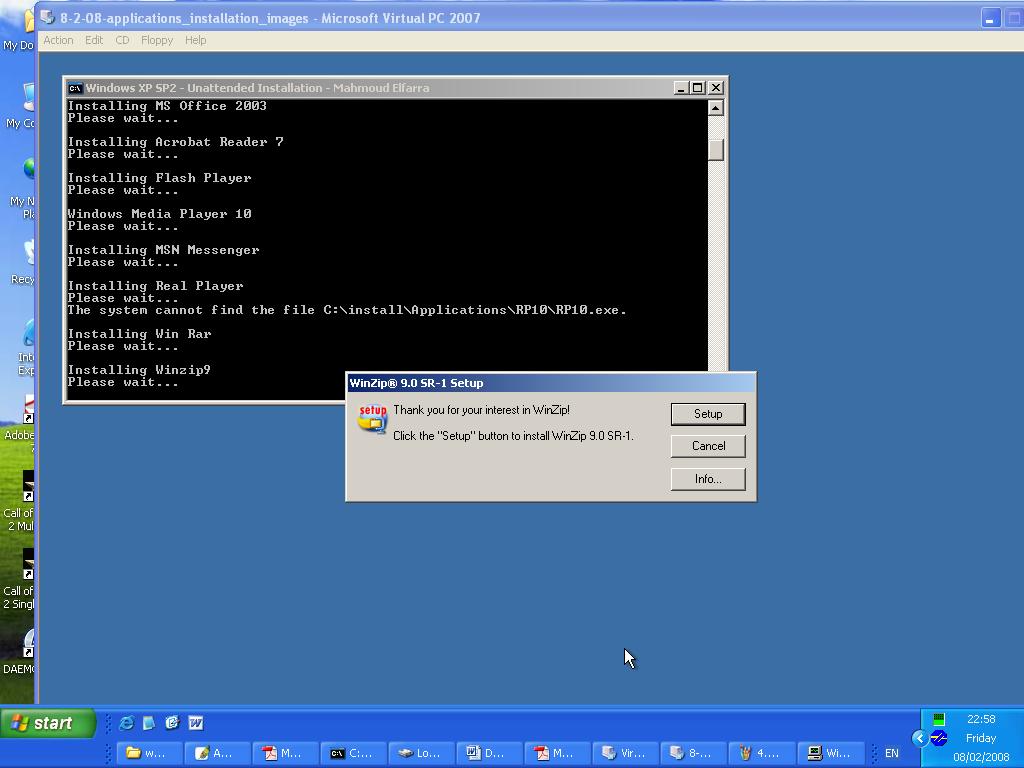This screenshot has height=768, width=1024.
Task: Close the Unattended Installation console window
Action: click(x=716, y=88)
